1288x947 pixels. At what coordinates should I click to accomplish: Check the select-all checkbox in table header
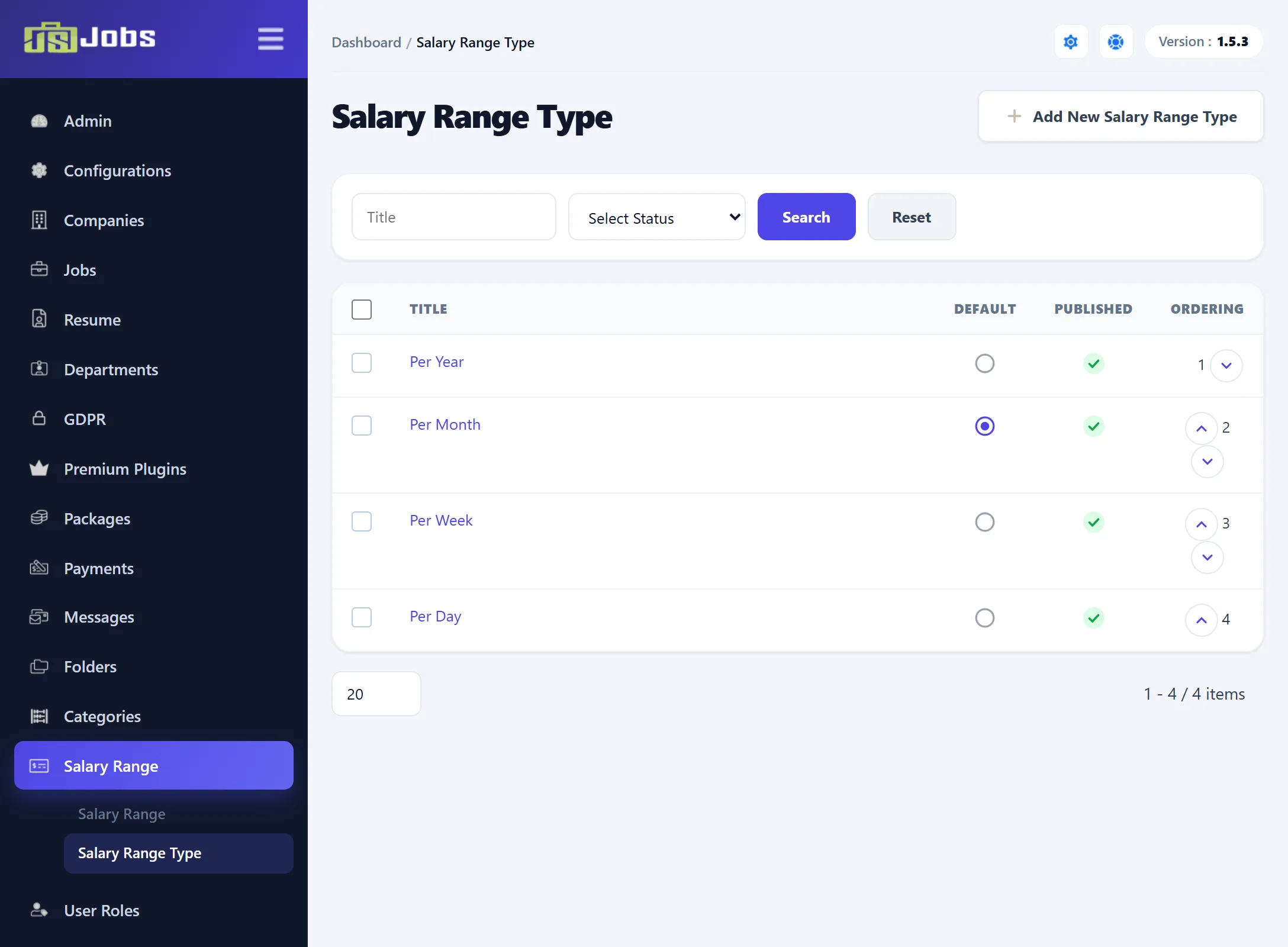click(x=362, y=309)
